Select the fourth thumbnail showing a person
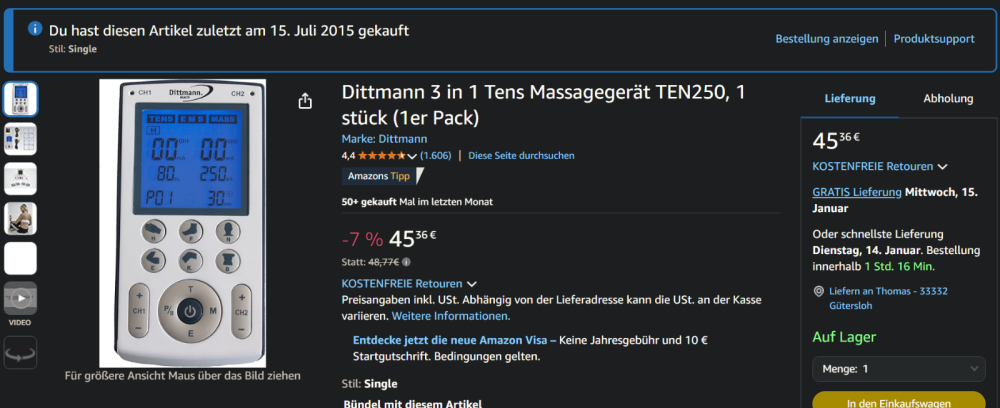1000x408 pixels. (21, 219)
